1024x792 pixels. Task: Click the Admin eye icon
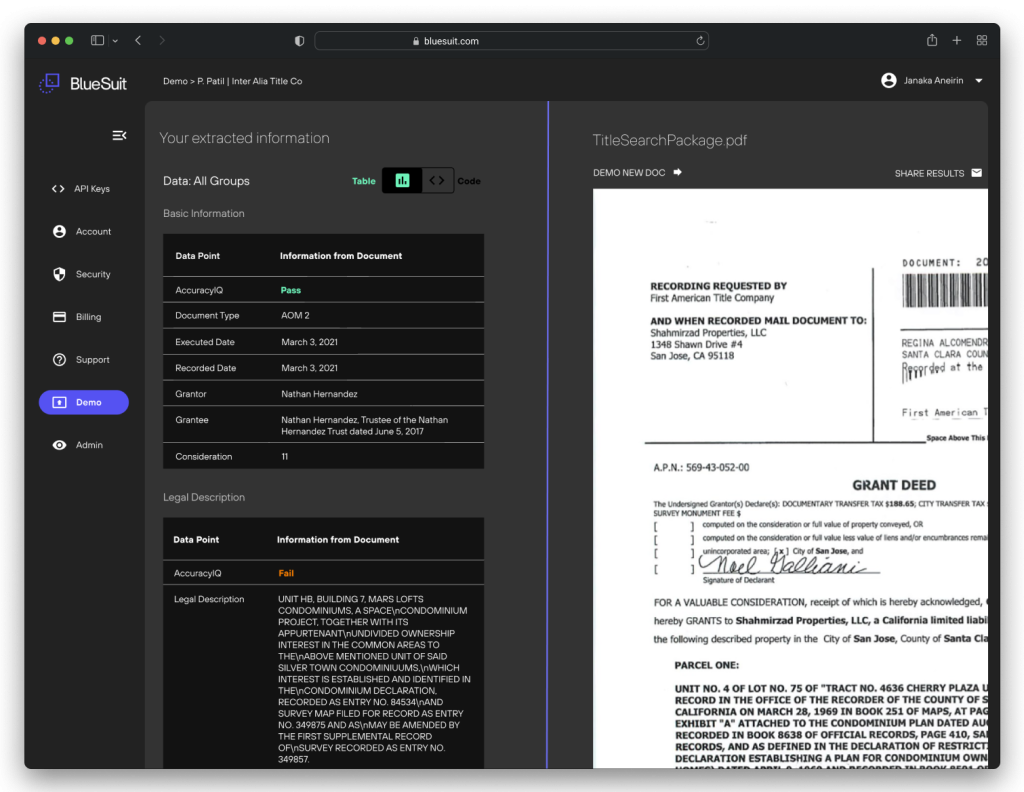click(x=59, y=445)
